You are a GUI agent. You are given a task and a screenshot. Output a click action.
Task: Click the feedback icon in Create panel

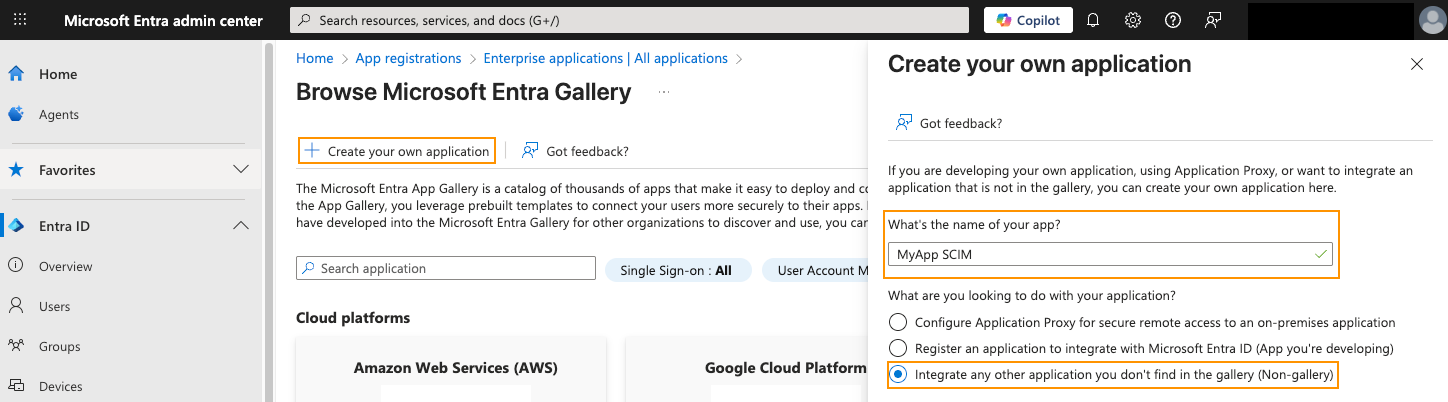[x=904, y=123]
